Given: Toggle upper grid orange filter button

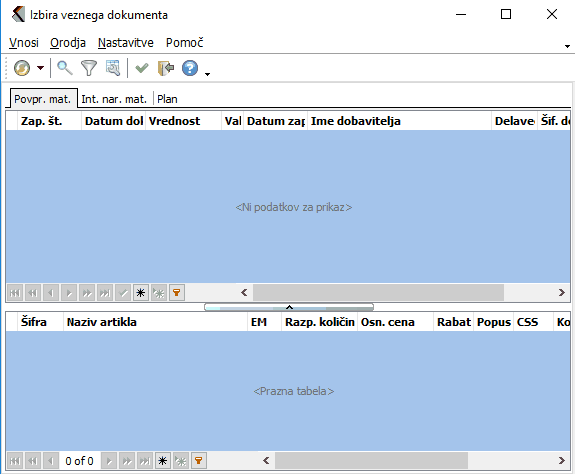Looking at the screenshot, I should (x=176, y=293).
